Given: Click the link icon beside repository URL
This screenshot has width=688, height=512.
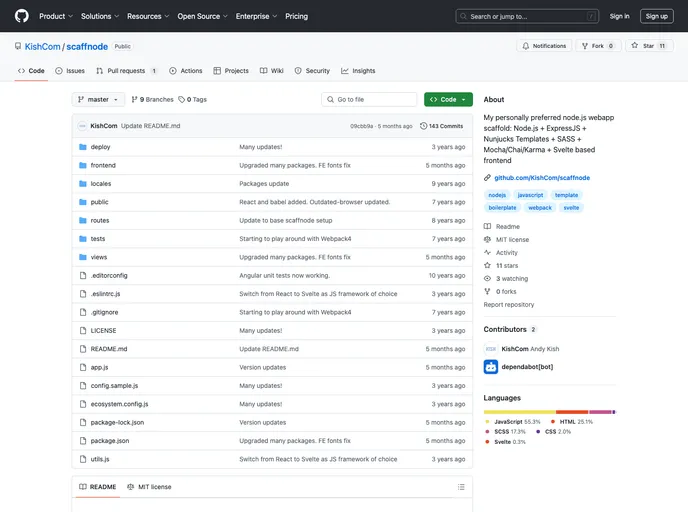Looking at the screenshot, I should [487, 178].
